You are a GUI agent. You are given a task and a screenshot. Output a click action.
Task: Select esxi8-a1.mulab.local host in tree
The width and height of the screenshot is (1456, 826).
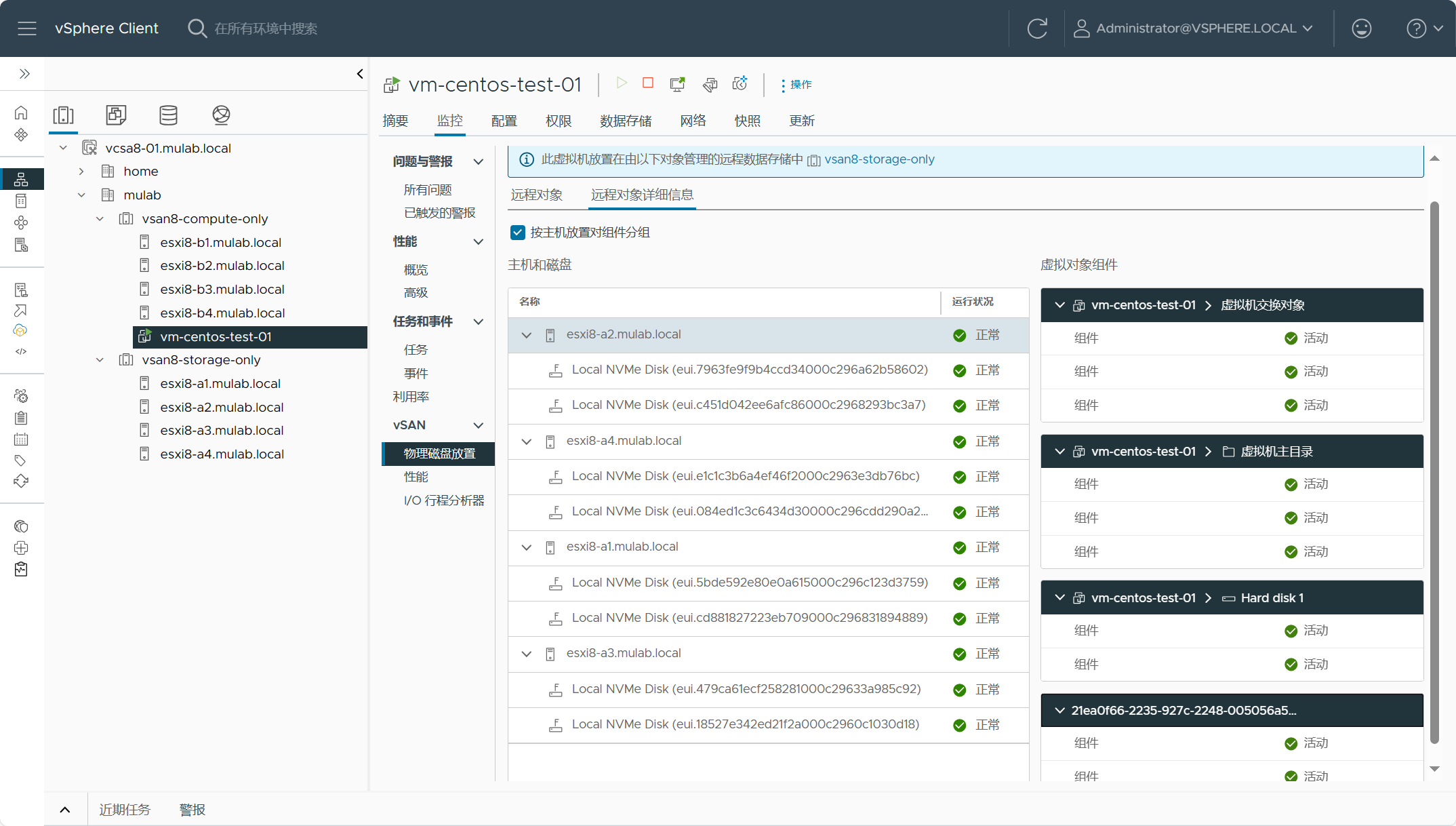[220, 384]
